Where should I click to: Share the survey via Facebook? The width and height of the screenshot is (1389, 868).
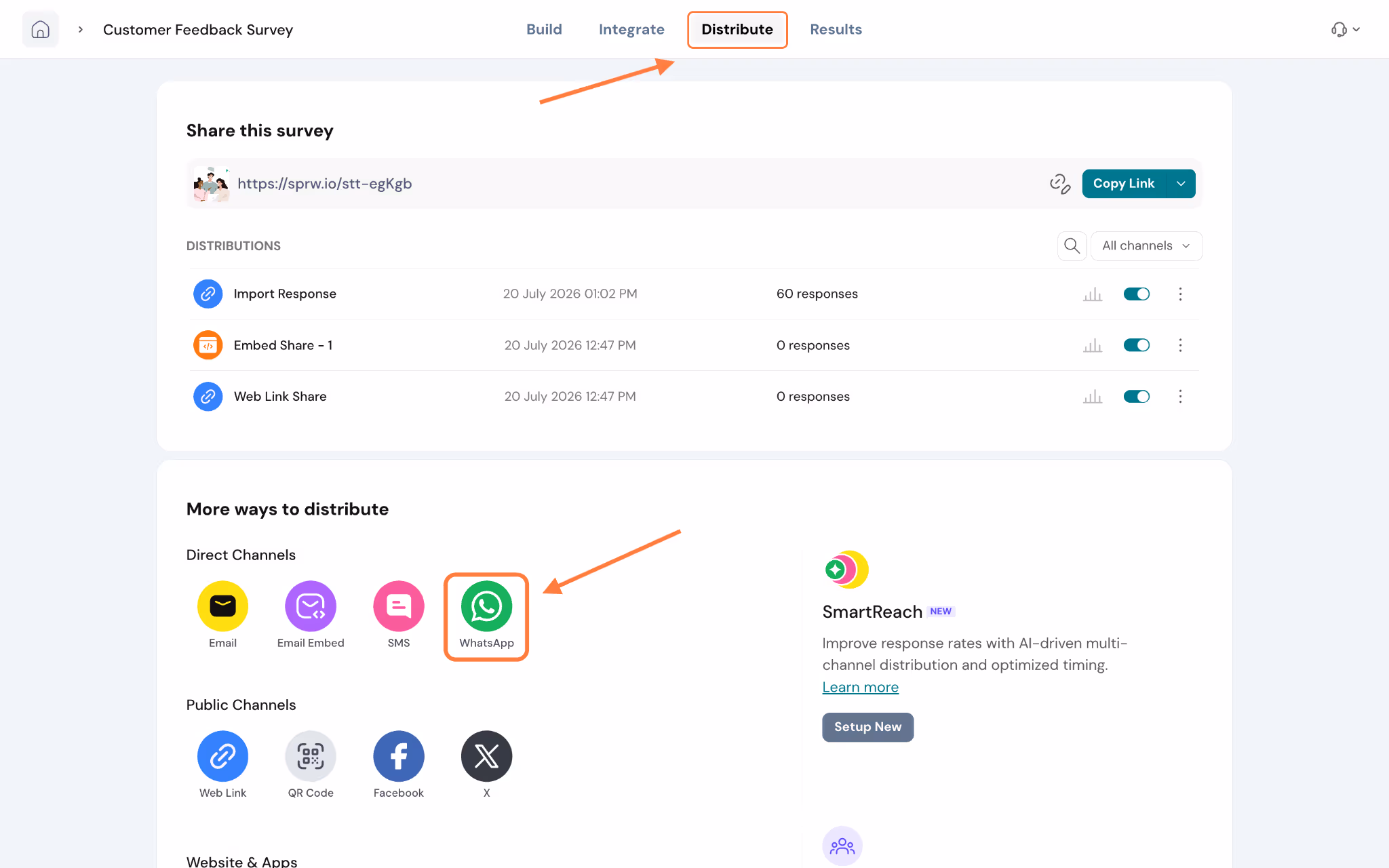(399, 764)
